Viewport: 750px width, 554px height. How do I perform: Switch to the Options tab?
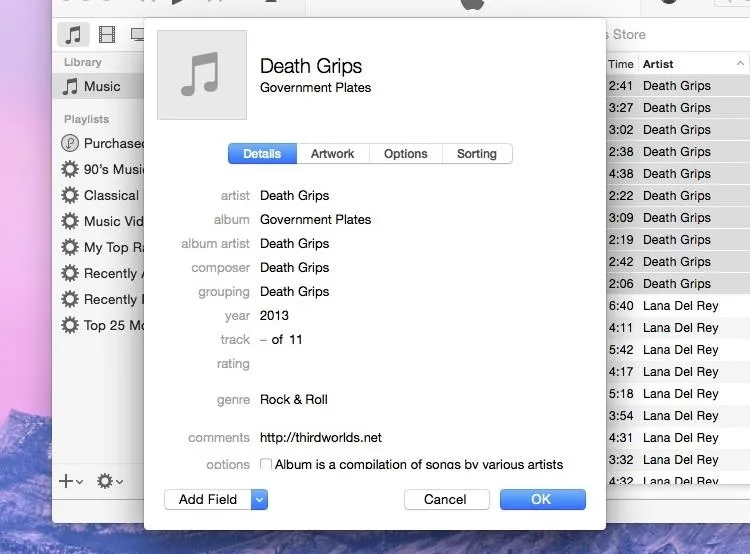point(406,154)
